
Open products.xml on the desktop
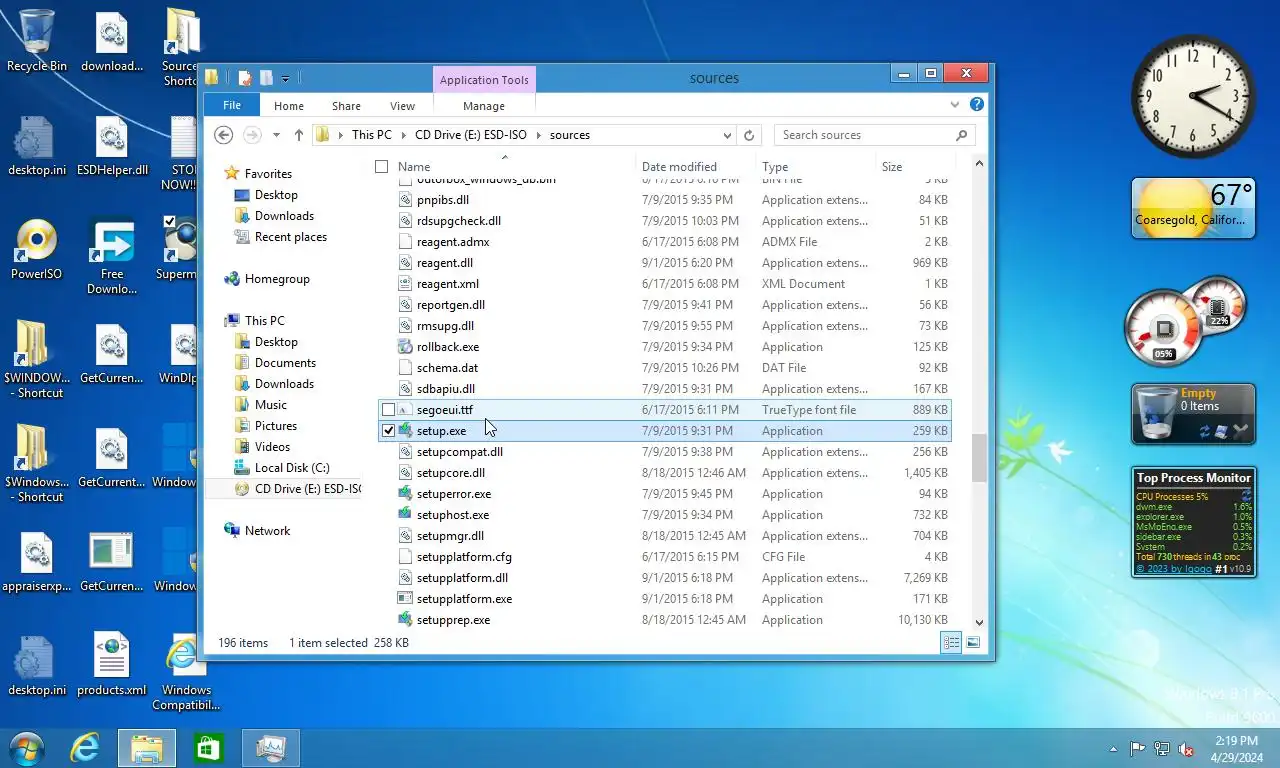[112, 664]
